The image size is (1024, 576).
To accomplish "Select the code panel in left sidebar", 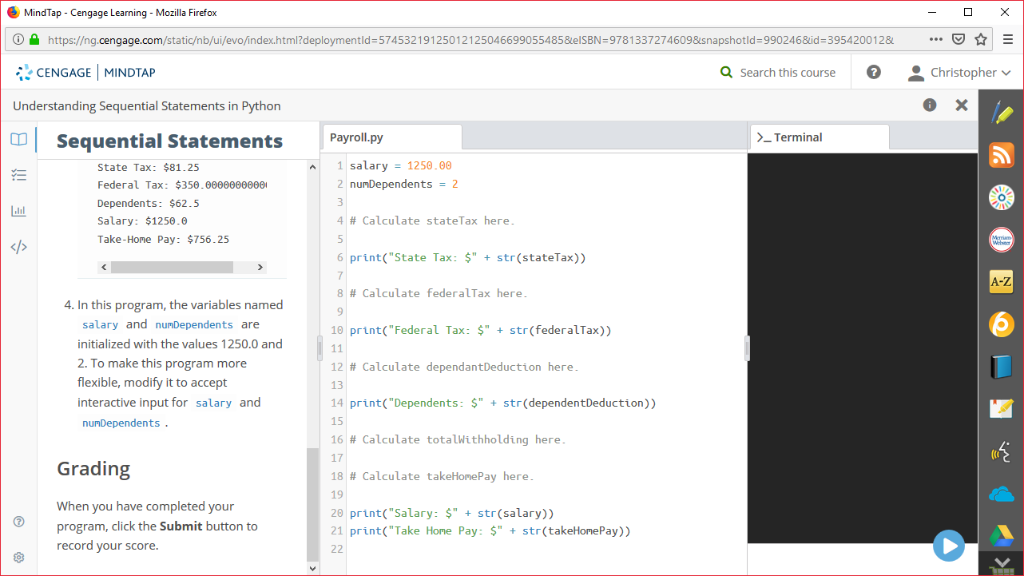I will point(18,246).
